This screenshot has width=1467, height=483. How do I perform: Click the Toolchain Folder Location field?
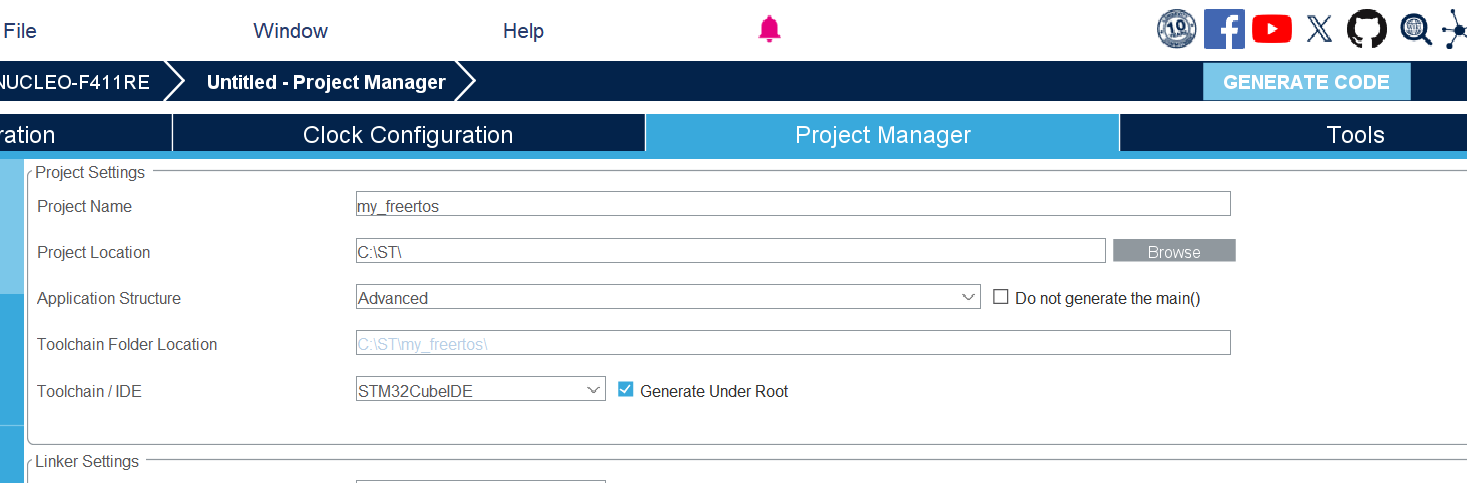[793, 343]
